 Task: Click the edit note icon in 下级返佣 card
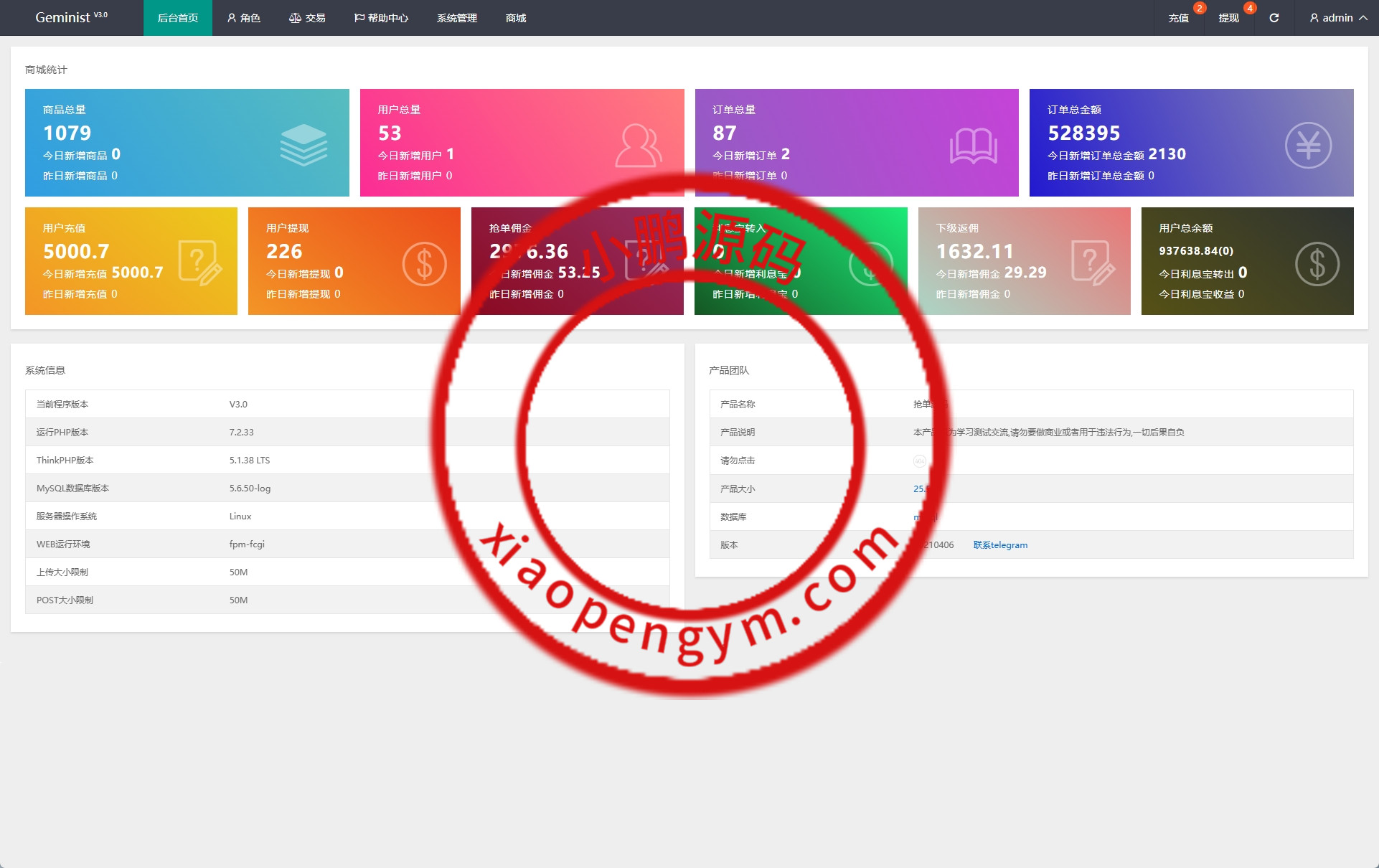1092,263
